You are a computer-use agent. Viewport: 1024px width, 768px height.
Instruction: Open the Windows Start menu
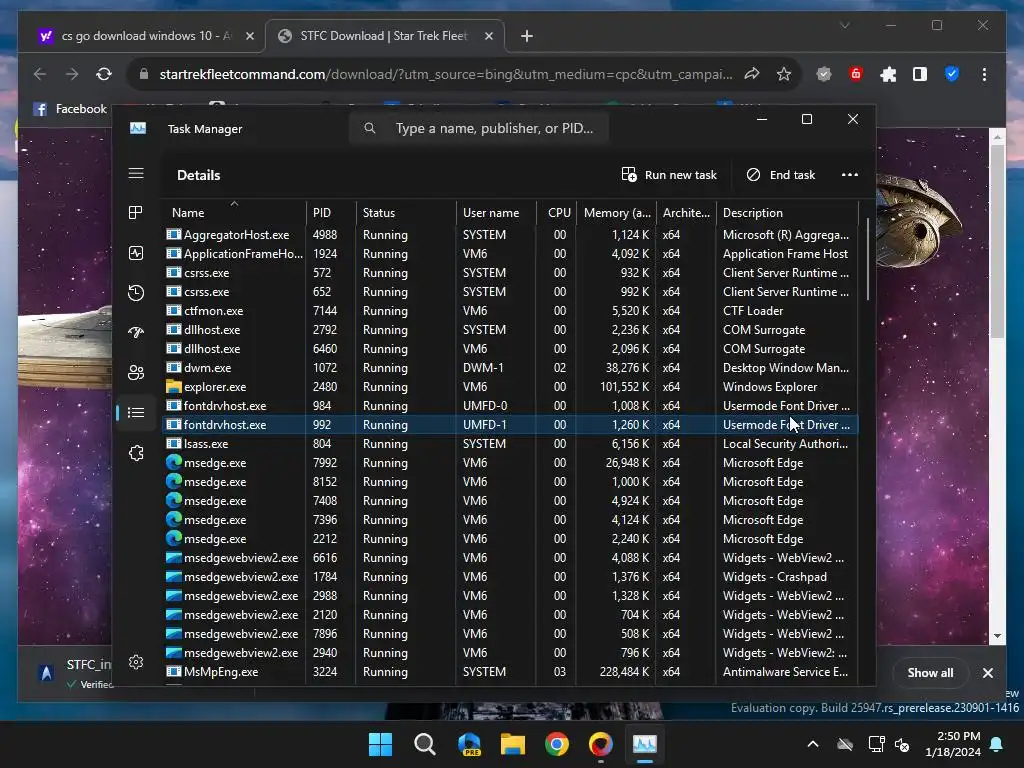(x=380, y=744)
